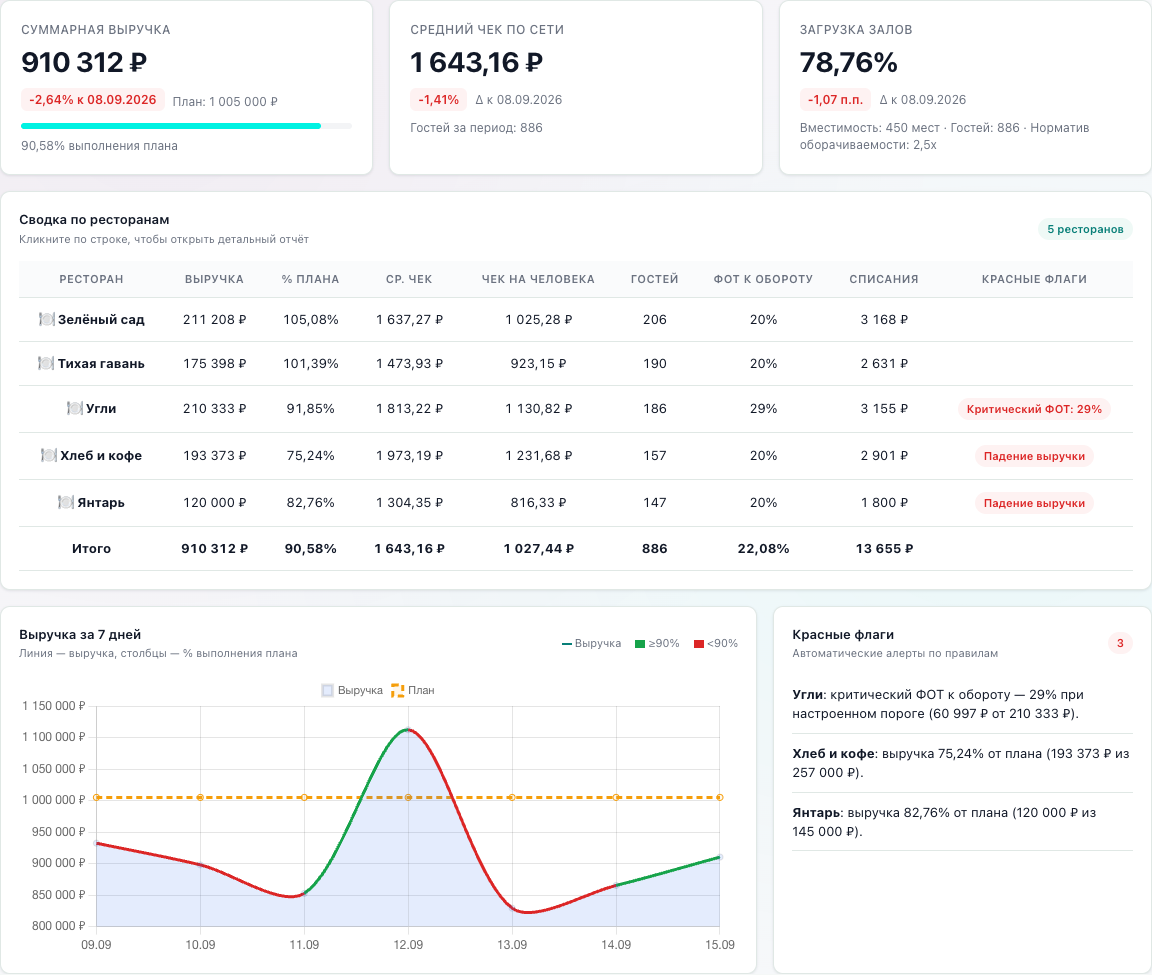Click the plate icon beside Хлеб и кофе
1152x975 pixels.
[48, 455]
